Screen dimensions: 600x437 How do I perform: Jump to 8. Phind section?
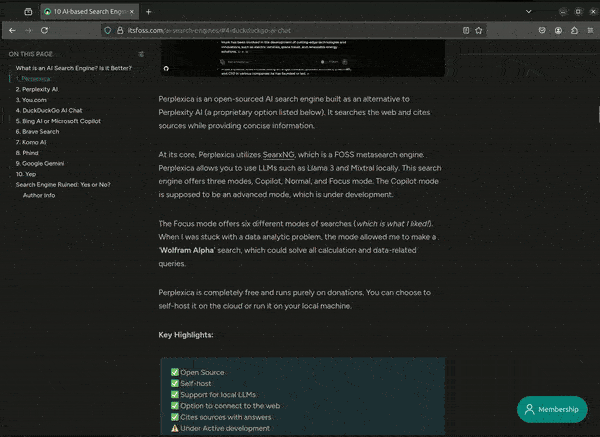point(27,153)
